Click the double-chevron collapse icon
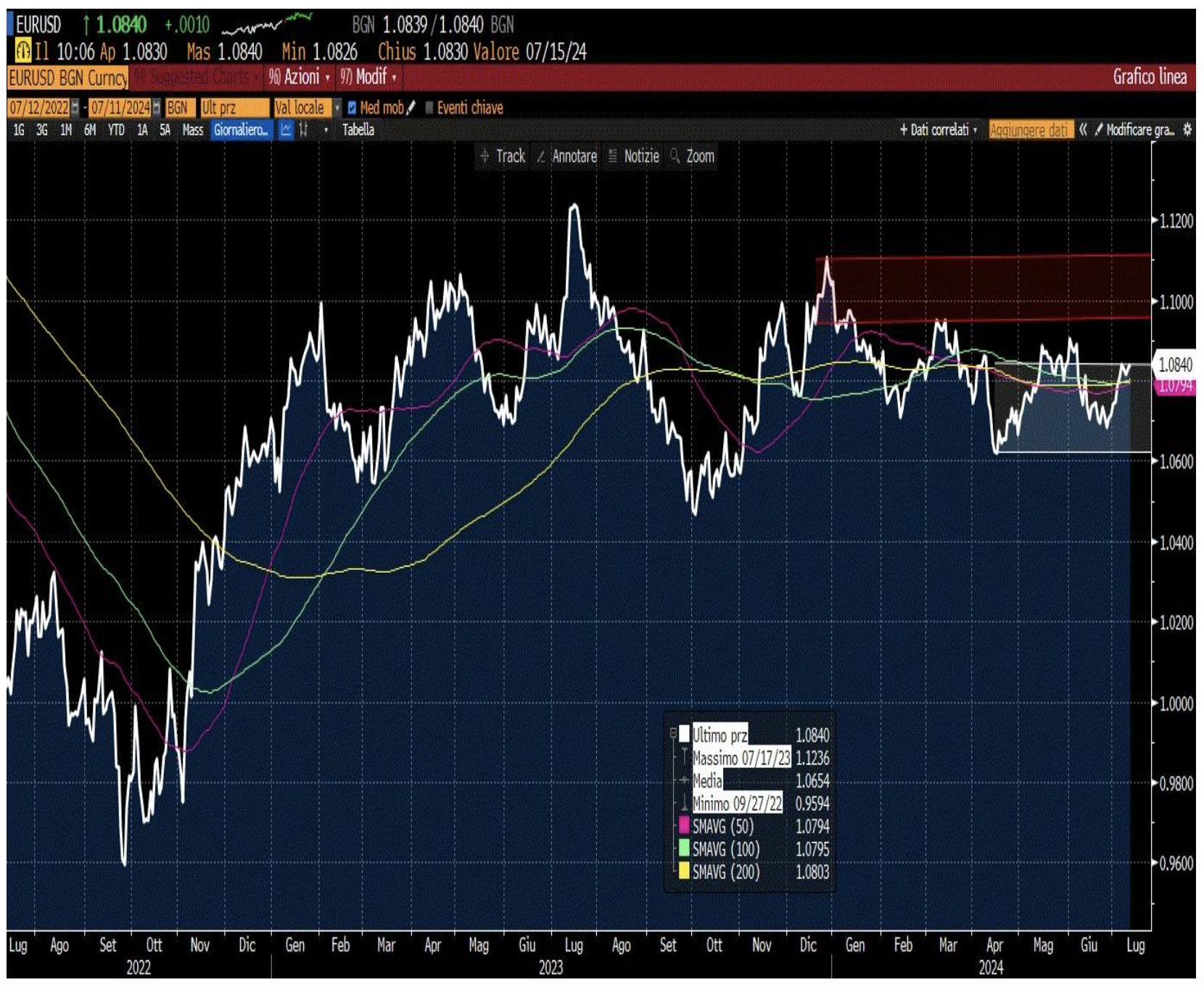 click(1082, 130)
